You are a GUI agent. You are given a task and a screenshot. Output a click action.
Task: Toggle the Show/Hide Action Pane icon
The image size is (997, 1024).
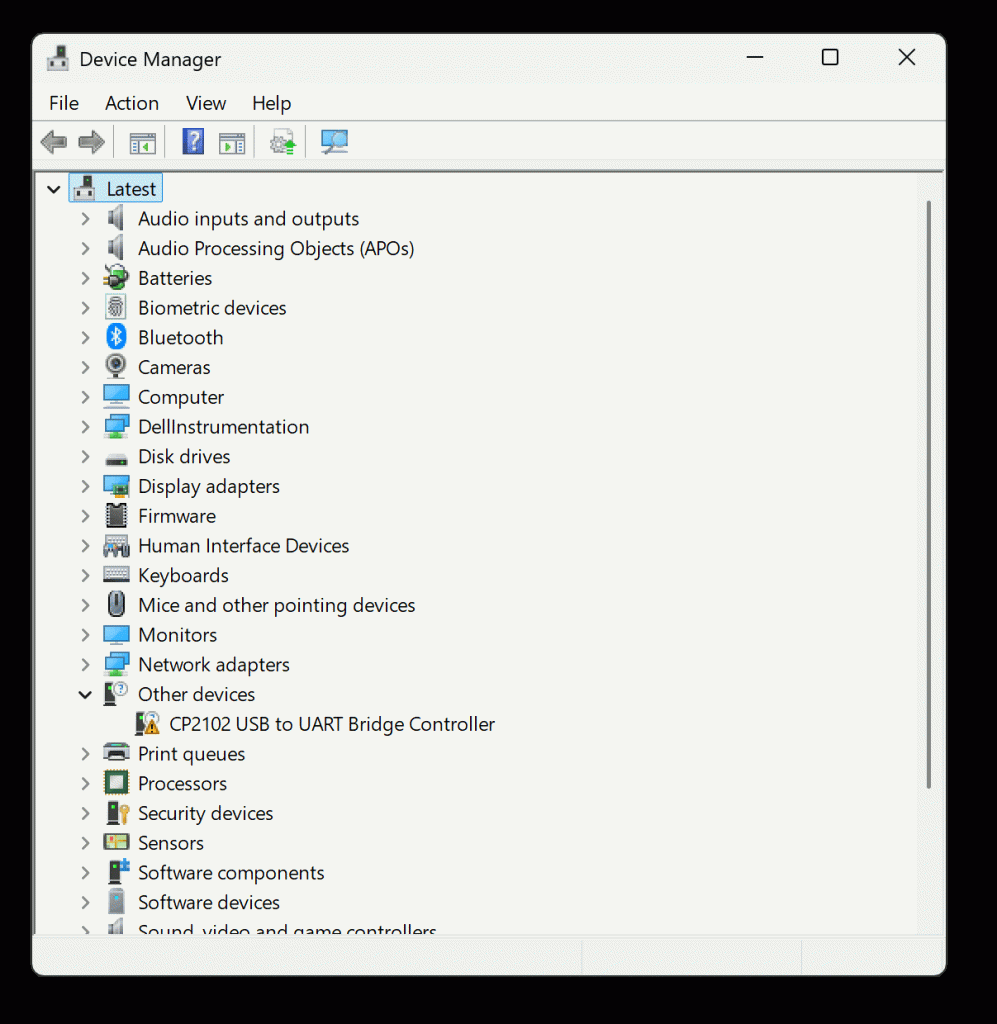[232, 143]
